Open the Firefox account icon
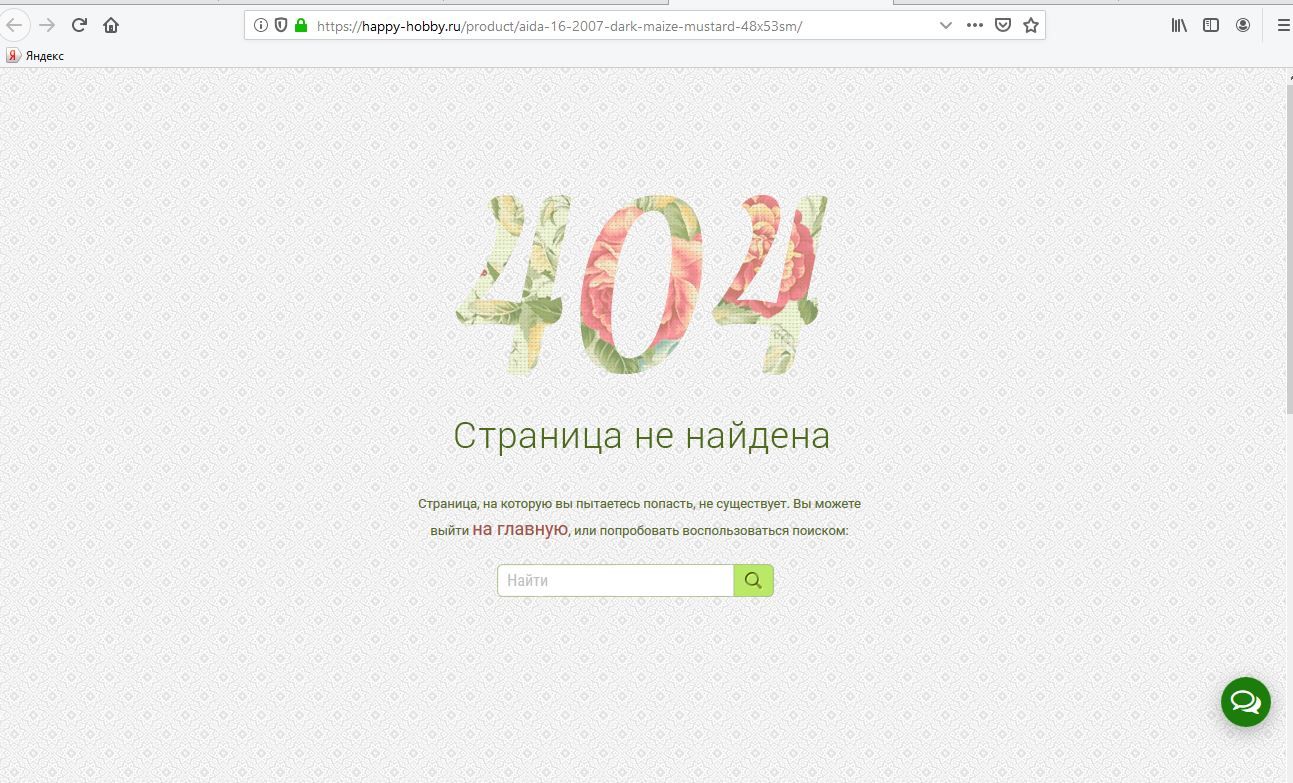The height and width of the screenshot is (783, 1293). pyautogui.click(x=1243, y=26)
